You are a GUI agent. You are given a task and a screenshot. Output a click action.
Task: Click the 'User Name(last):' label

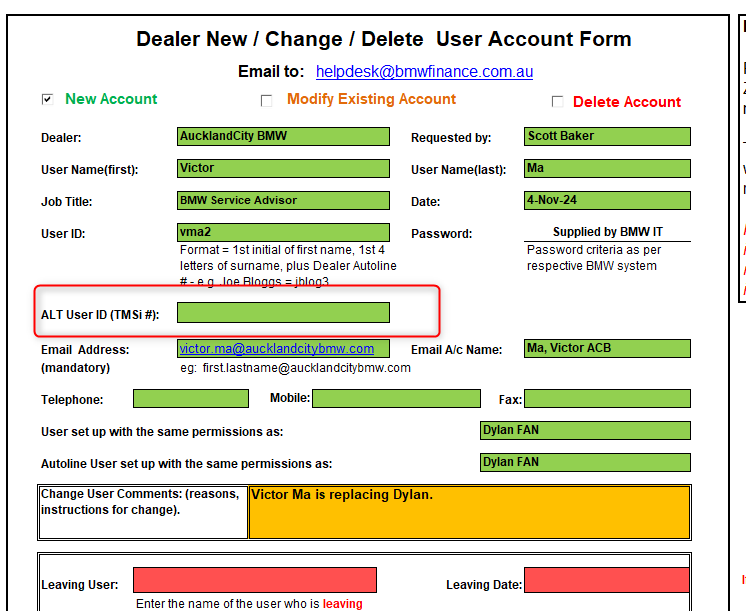coord(459,170)
